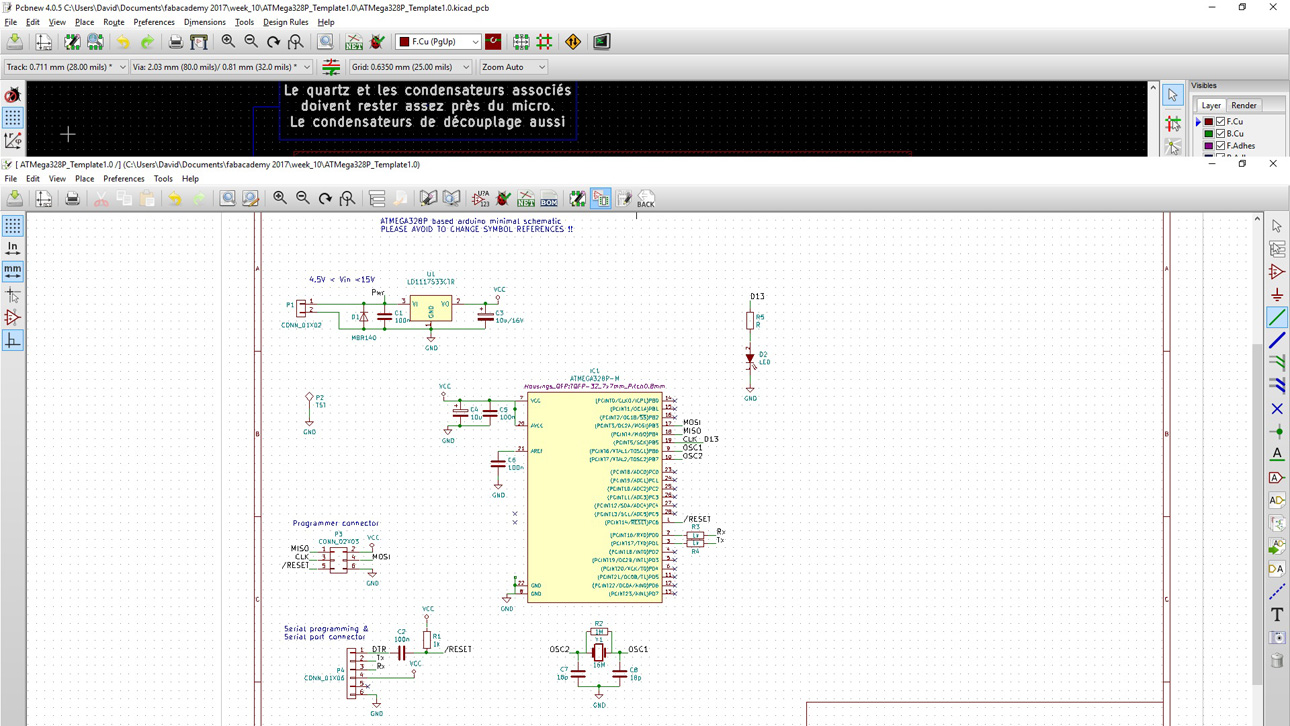Select the arrow cursor tool in Pcbnew
Viewport: 1290px width, 726px height.
[x=1172, y=96]
